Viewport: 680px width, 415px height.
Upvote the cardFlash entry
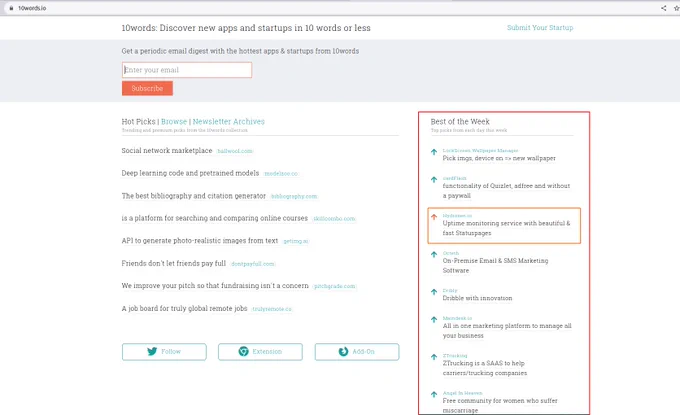click(x=434, y=180)
